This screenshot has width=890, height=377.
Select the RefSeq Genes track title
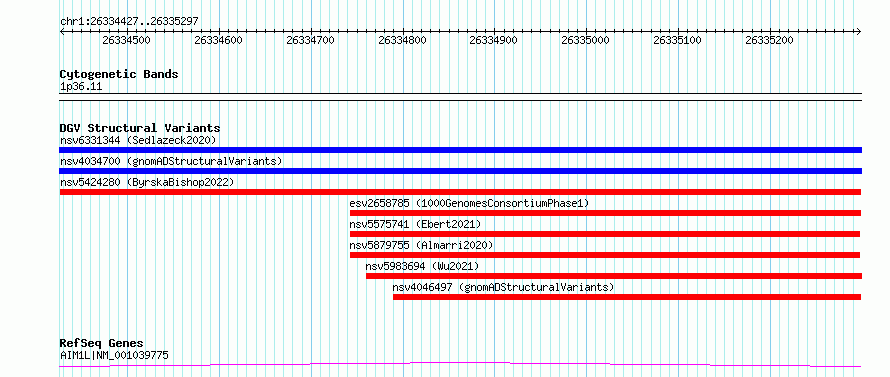click(x=102, y=344)
